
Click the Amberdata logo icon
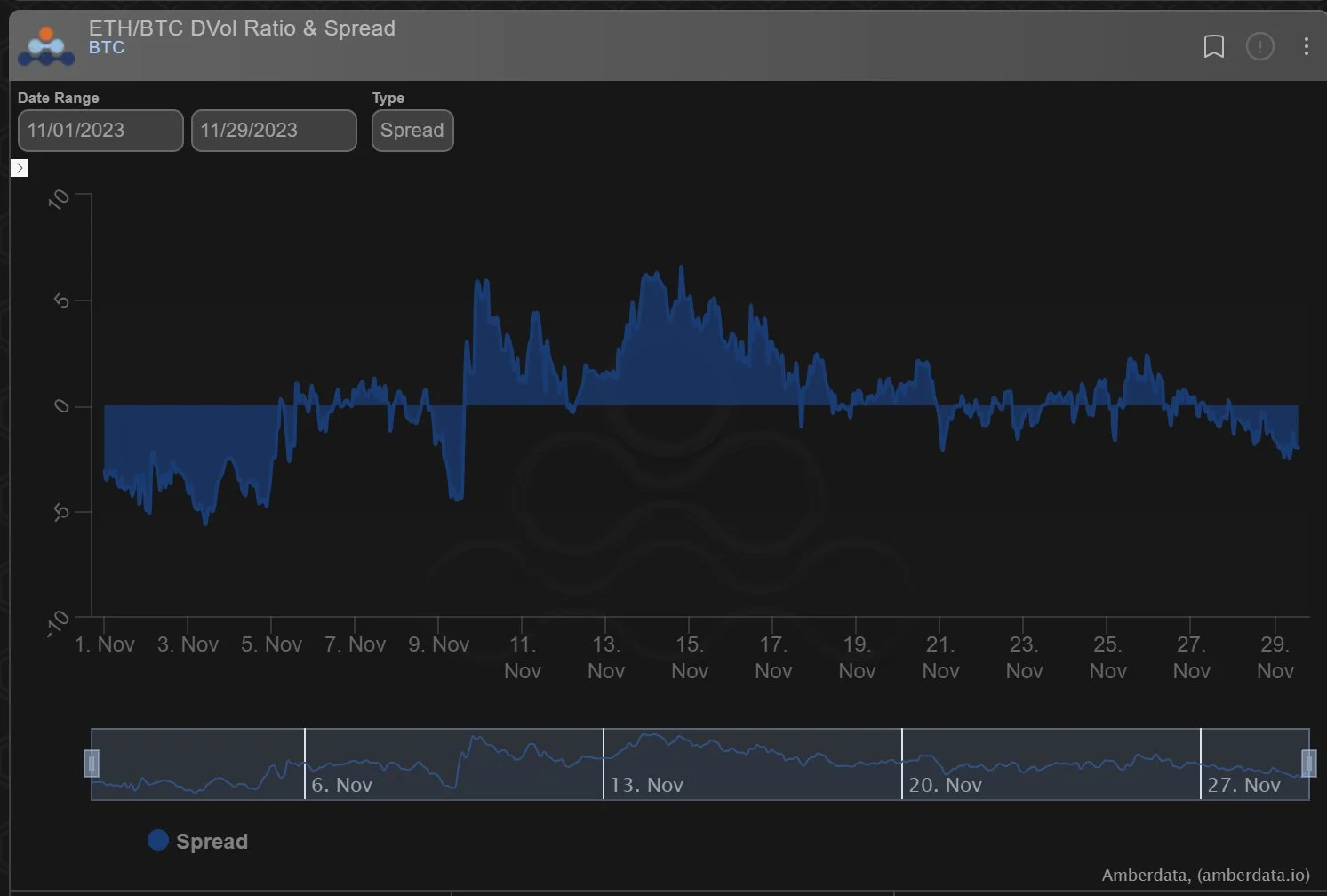(46, 45)
